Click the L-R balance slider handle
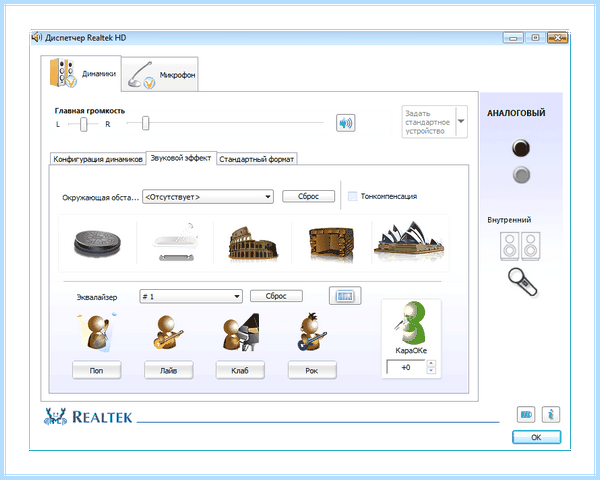The width and height of the screenshot is (600, 480). (x=84, y=124)
